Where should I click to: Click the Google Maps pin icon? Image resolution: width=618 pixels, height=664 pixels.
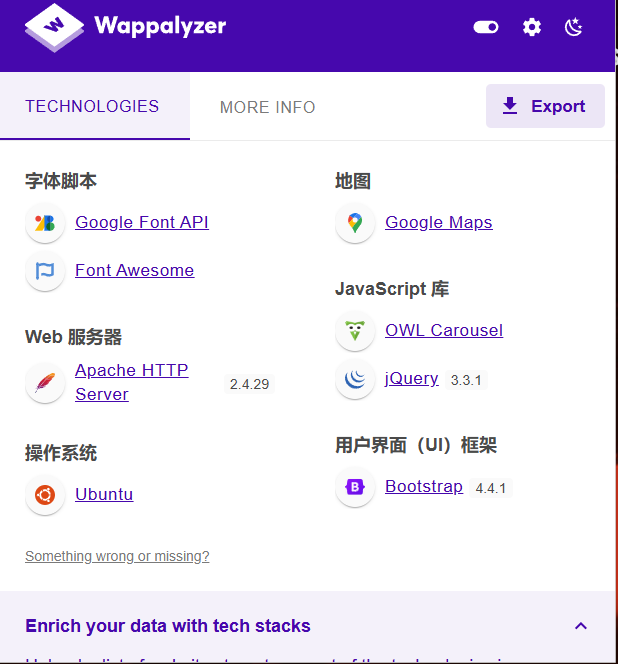[x=355, y=223]
